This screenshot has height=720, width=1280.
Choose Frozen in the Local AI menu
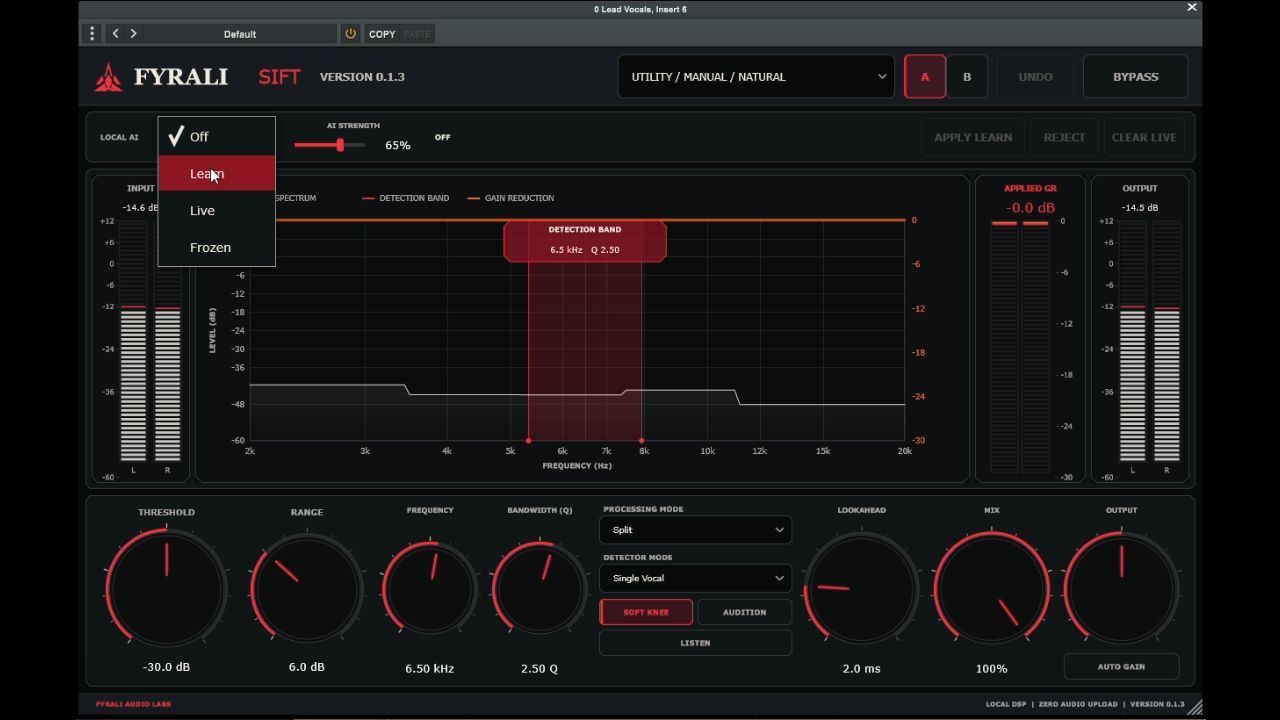click(x=216, y=248)
